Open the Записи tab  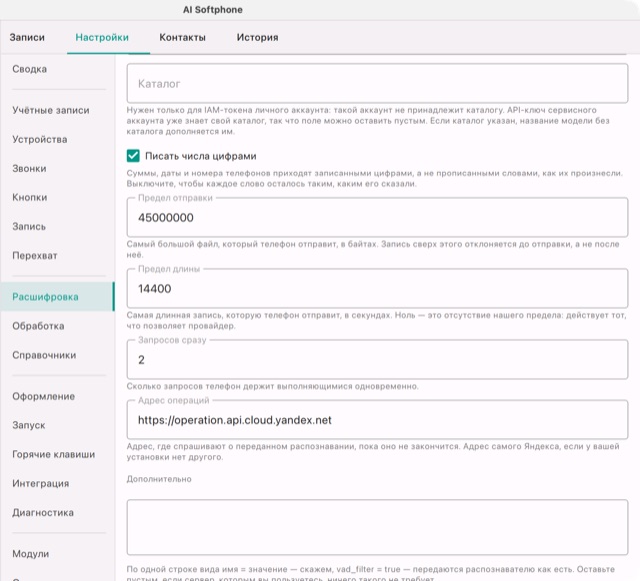click(27, 37)
